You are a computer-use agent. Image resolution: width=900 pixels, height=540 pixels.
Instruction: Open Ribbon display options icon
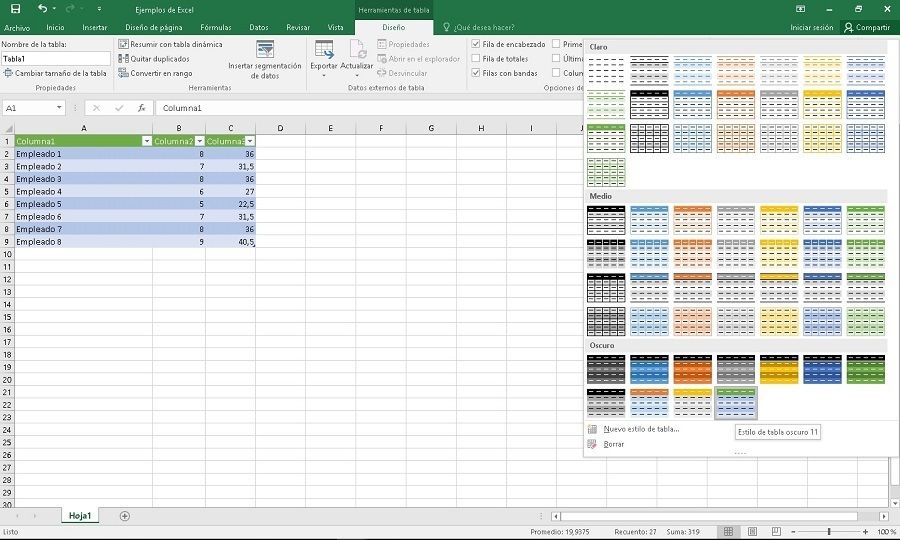[x=800, y=9]
